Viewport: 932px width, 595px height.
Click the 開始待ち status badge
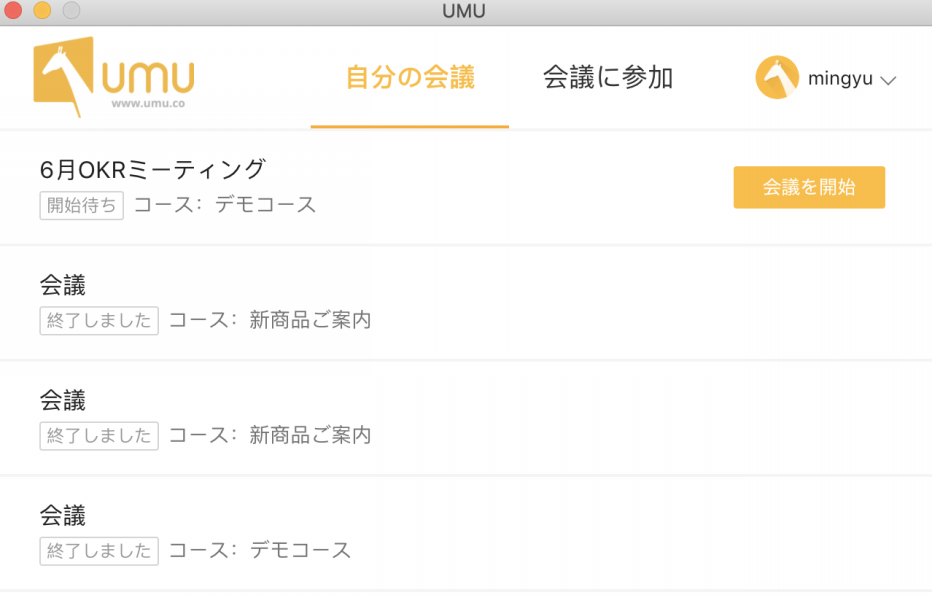click(x=81, y=206)
